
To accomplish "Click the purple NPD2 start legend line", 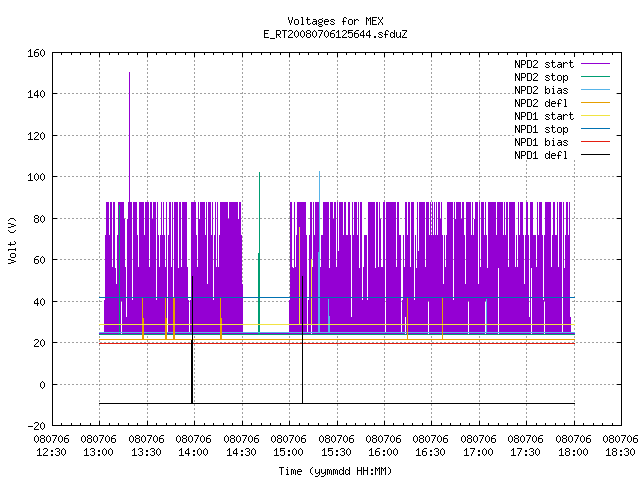I will pos(595,64).
